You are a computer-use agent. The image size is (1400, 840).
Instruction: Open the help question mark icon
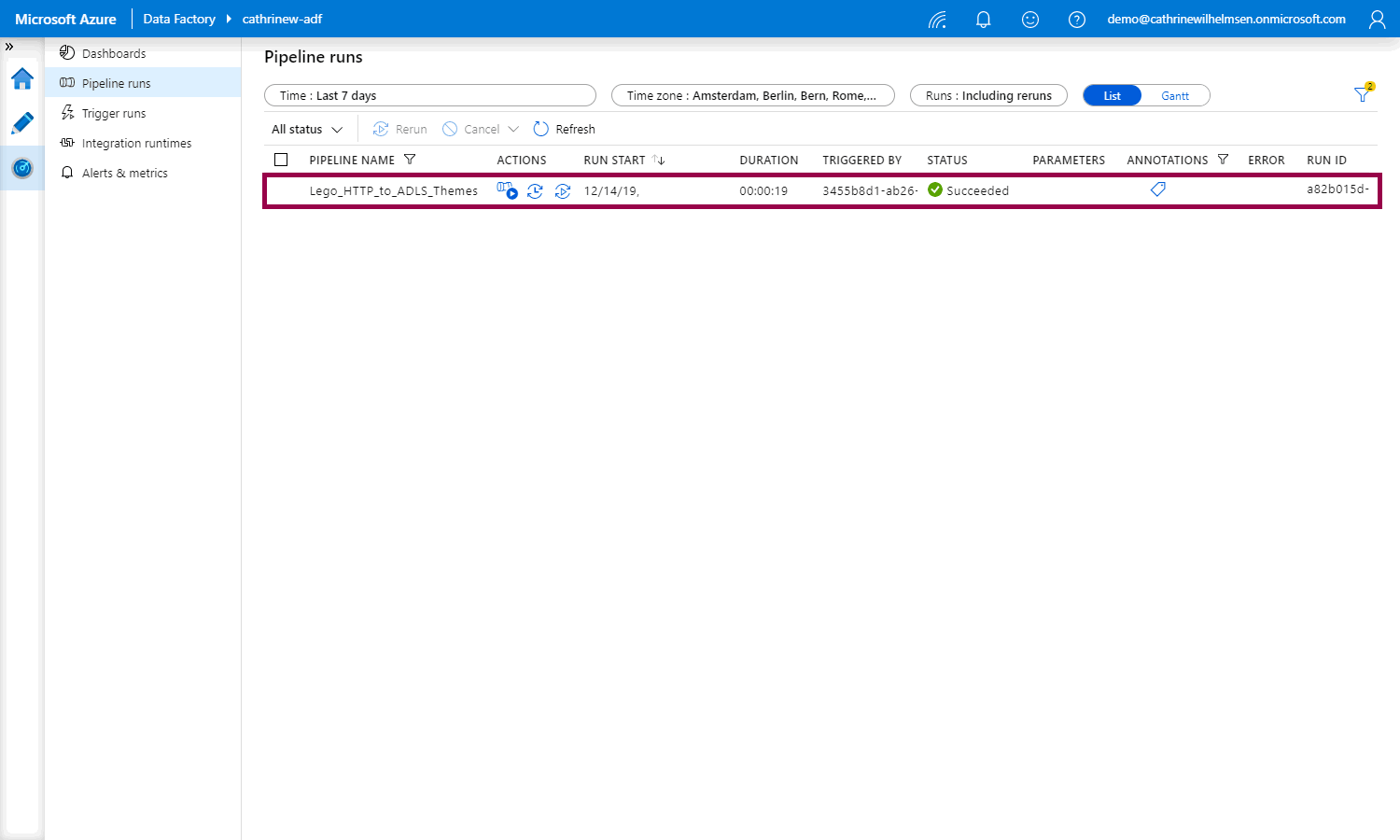tap(1077, 20)
